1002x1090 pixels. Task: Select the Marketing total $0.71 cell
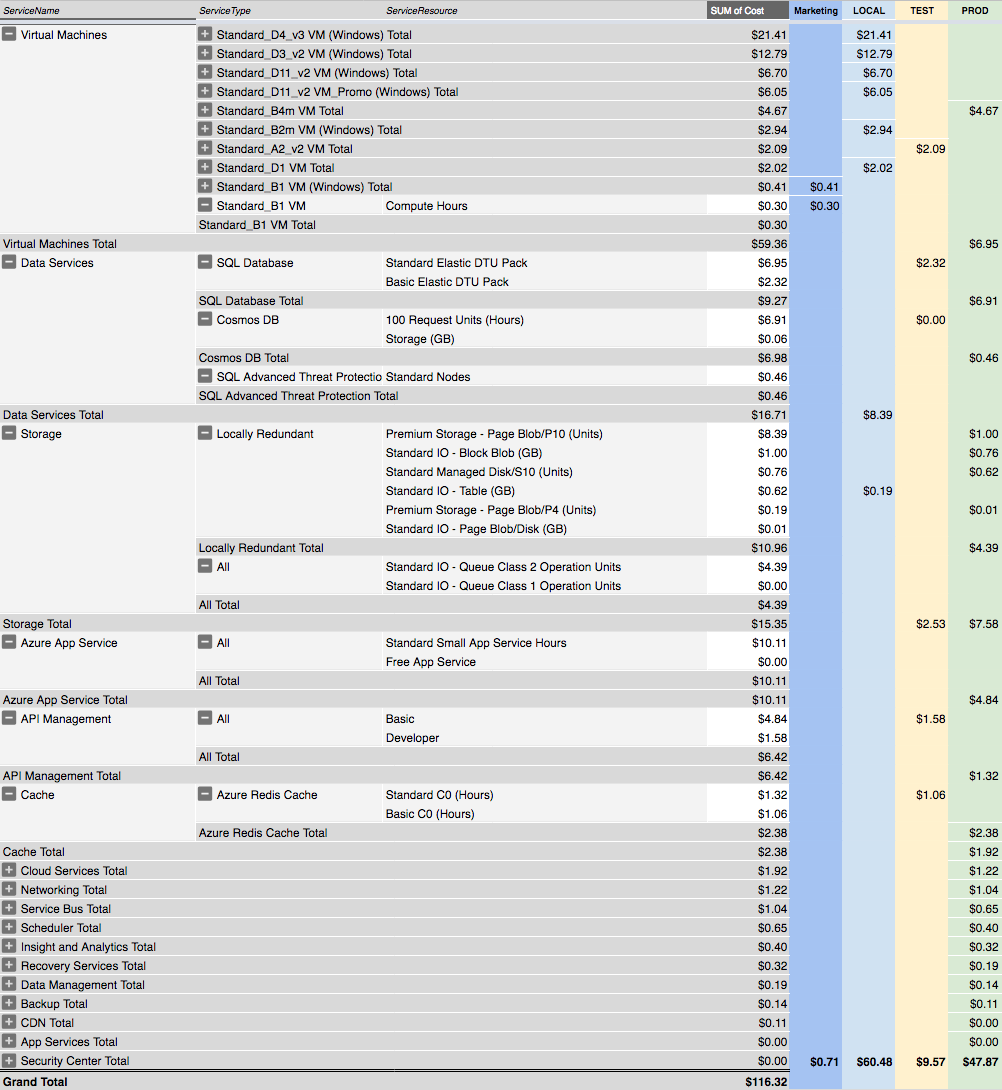pyautogui.click(x=816, y=1061)
